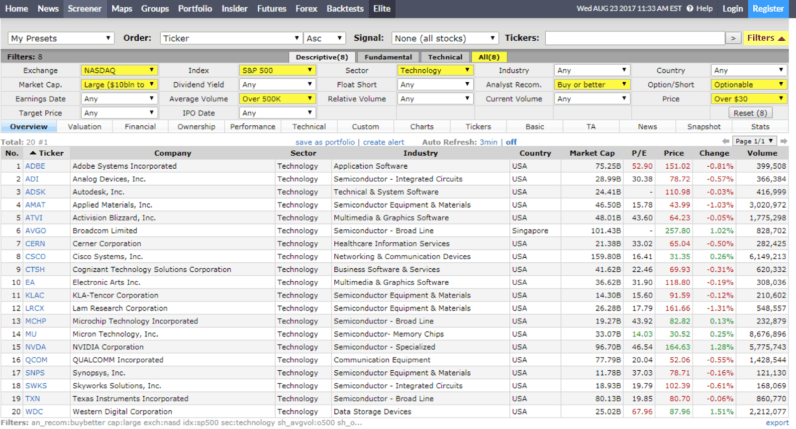Open the Maps menu item

click(x=122, y=9)
